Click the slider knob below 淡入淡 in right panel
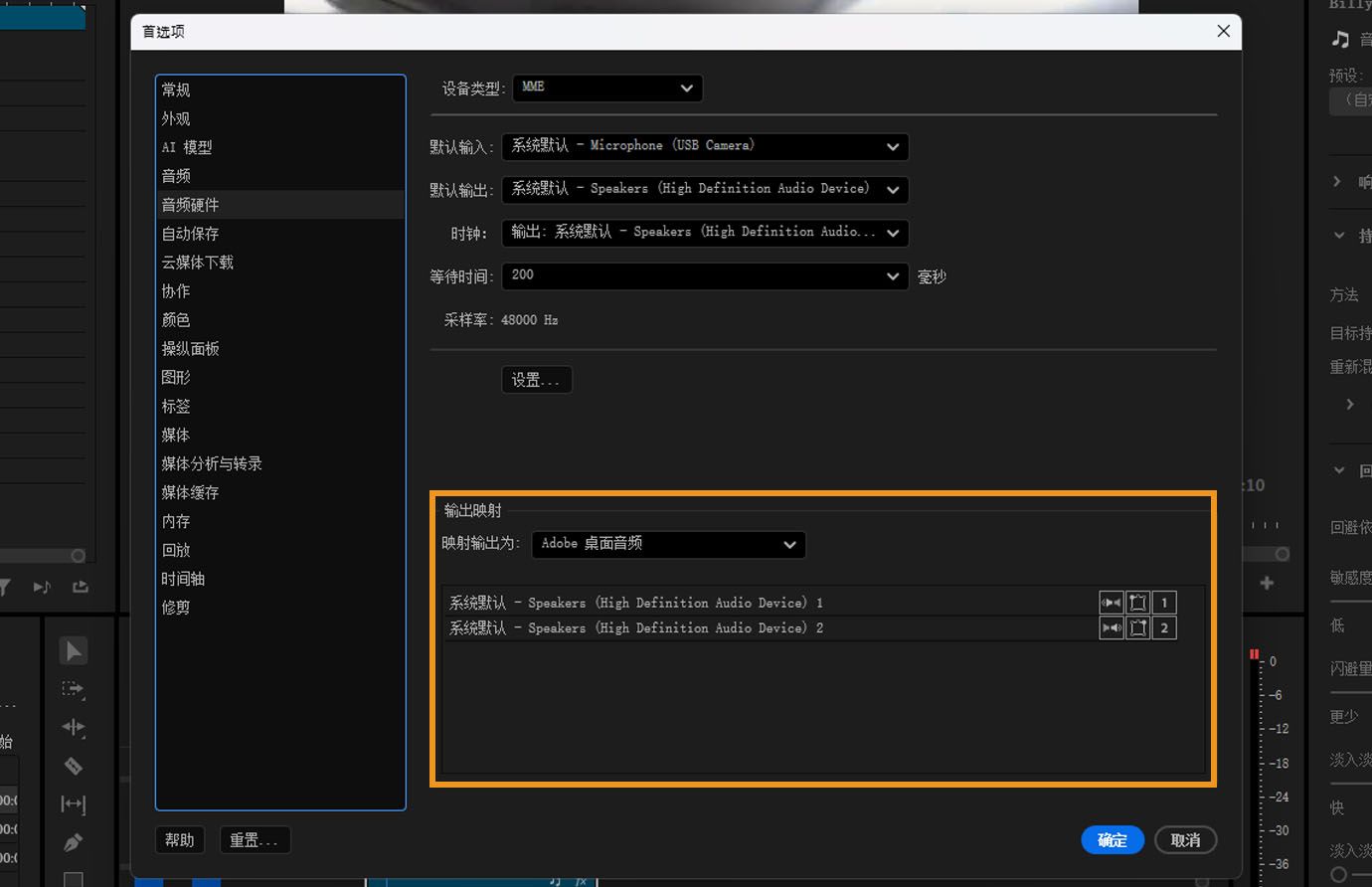The height and width of the screenshot is (887, 1372). [x=1338, y=875]
